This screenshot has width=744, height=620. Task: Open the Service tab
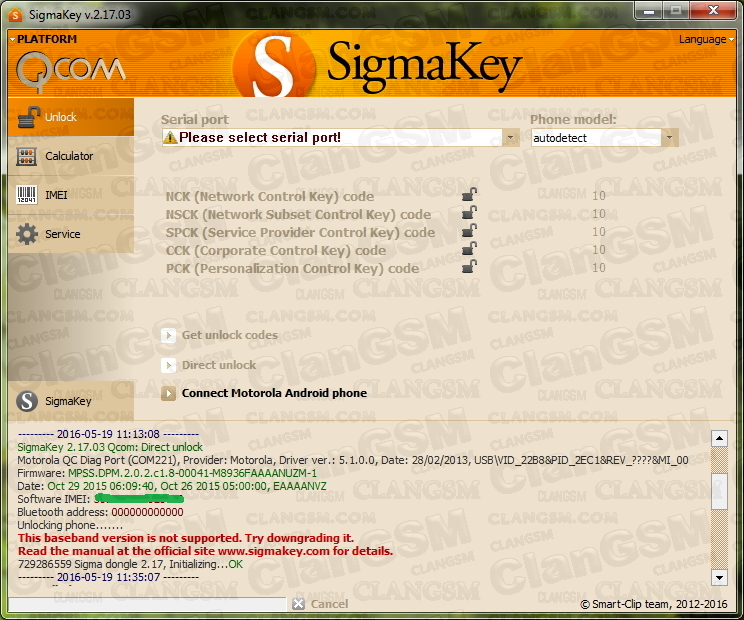pos(71,234)
